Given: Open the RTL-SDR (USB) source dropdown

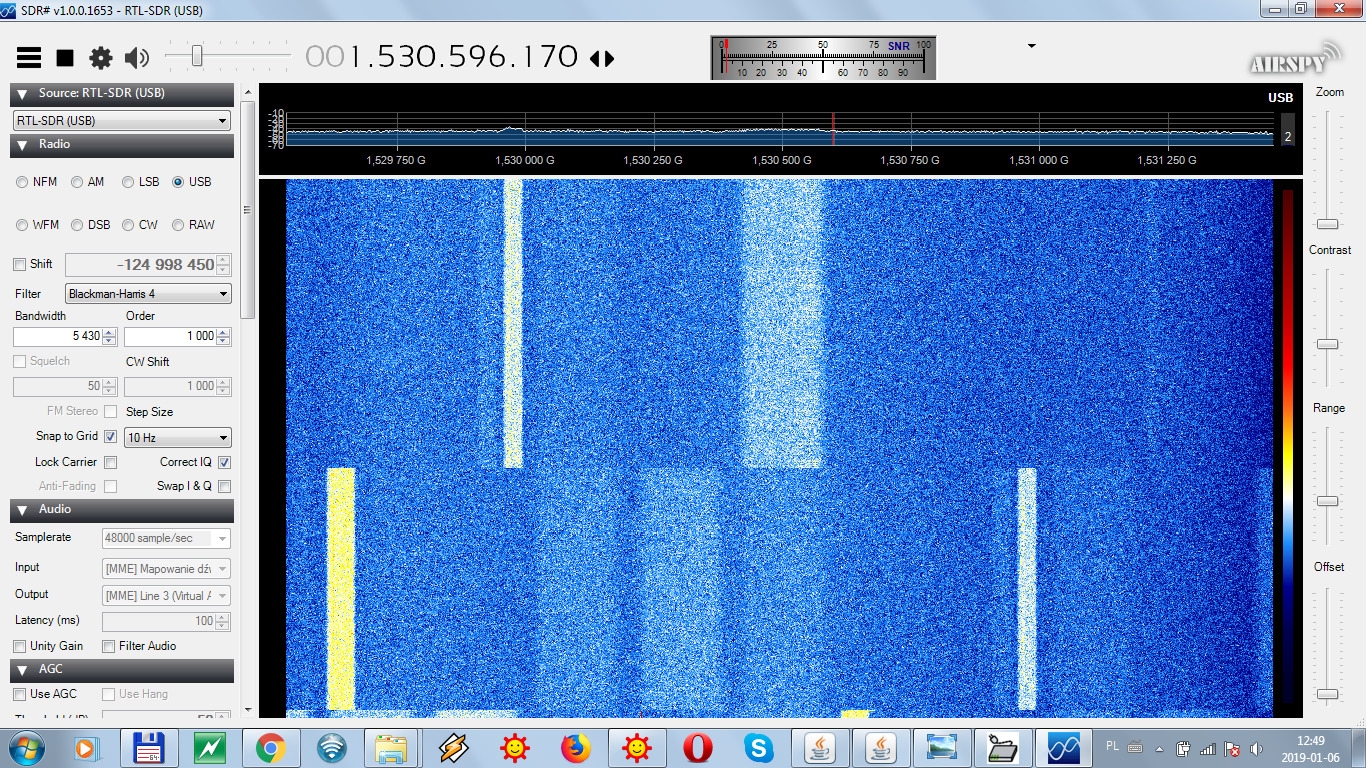Looking at the screenshot, I should click(x=122, y=121).
